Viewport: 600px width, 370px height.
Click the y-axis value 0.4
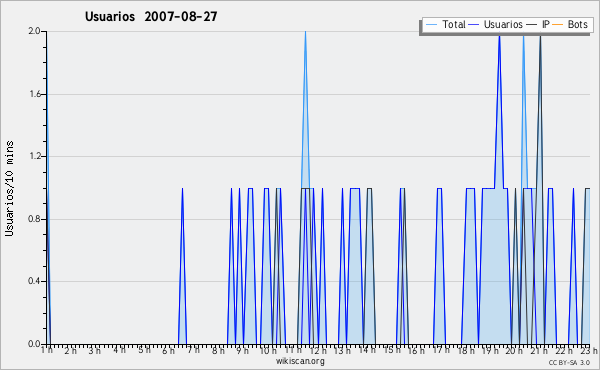coord(34,282)
